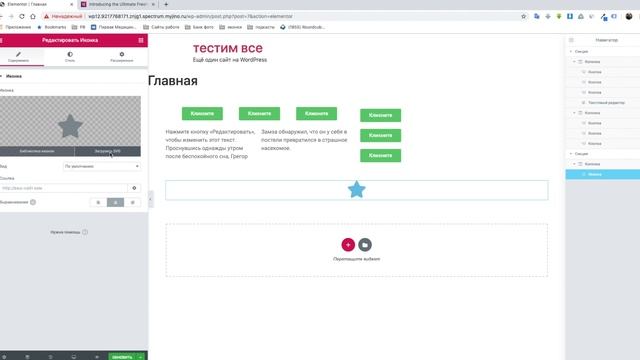Switch to the Содержимое tab
The height and width of the screenshot is (360, 640).
click(18, 57)
